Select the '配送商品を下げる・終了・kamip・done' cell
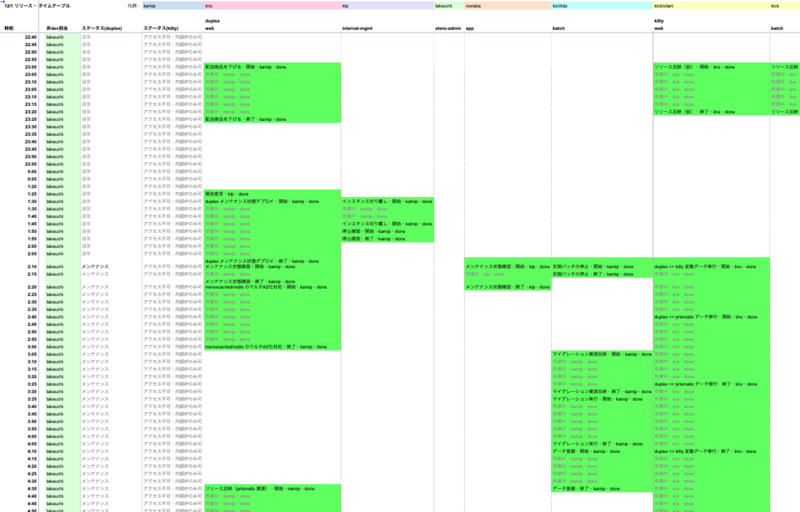The width and height of the screenshot is (800, 512). (272, 119)
